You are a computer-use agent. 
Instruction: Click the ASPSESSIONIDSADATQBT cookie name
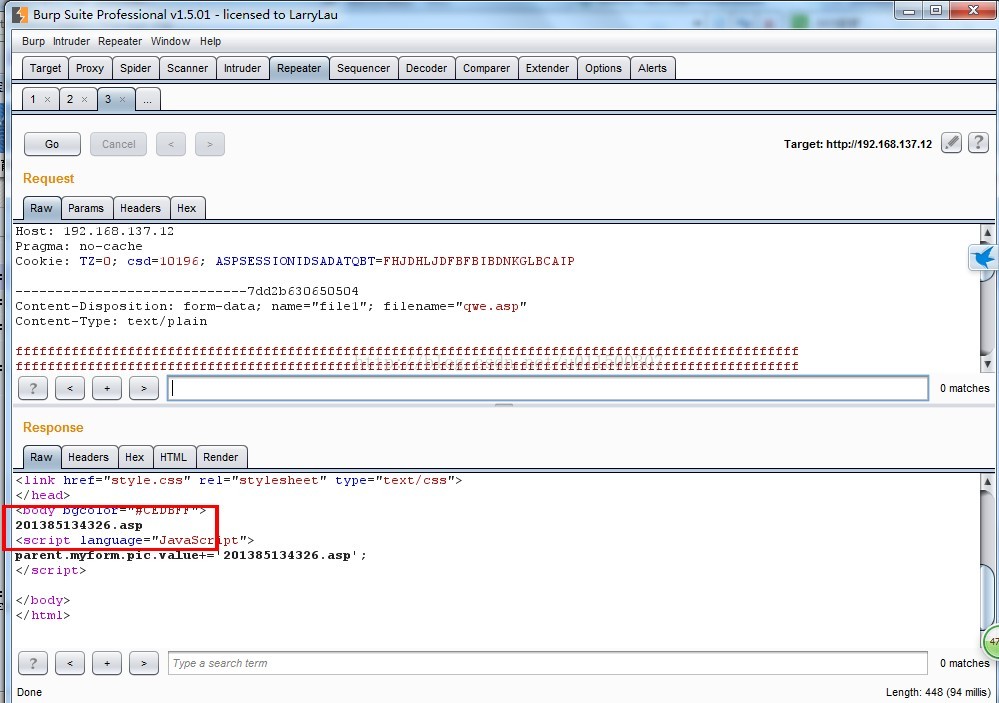pyautogui.click(x=296, y=261)
